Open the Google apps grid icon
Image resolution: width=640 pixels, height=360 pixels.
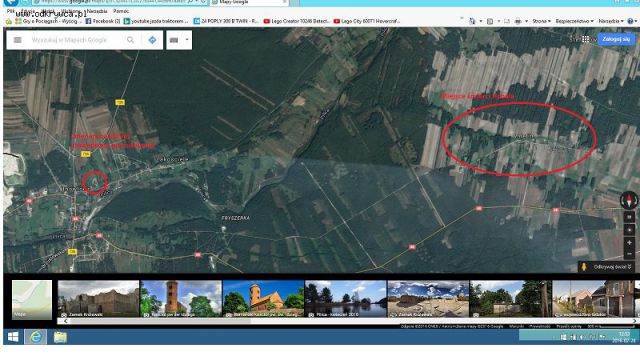(x=586, y=39)
